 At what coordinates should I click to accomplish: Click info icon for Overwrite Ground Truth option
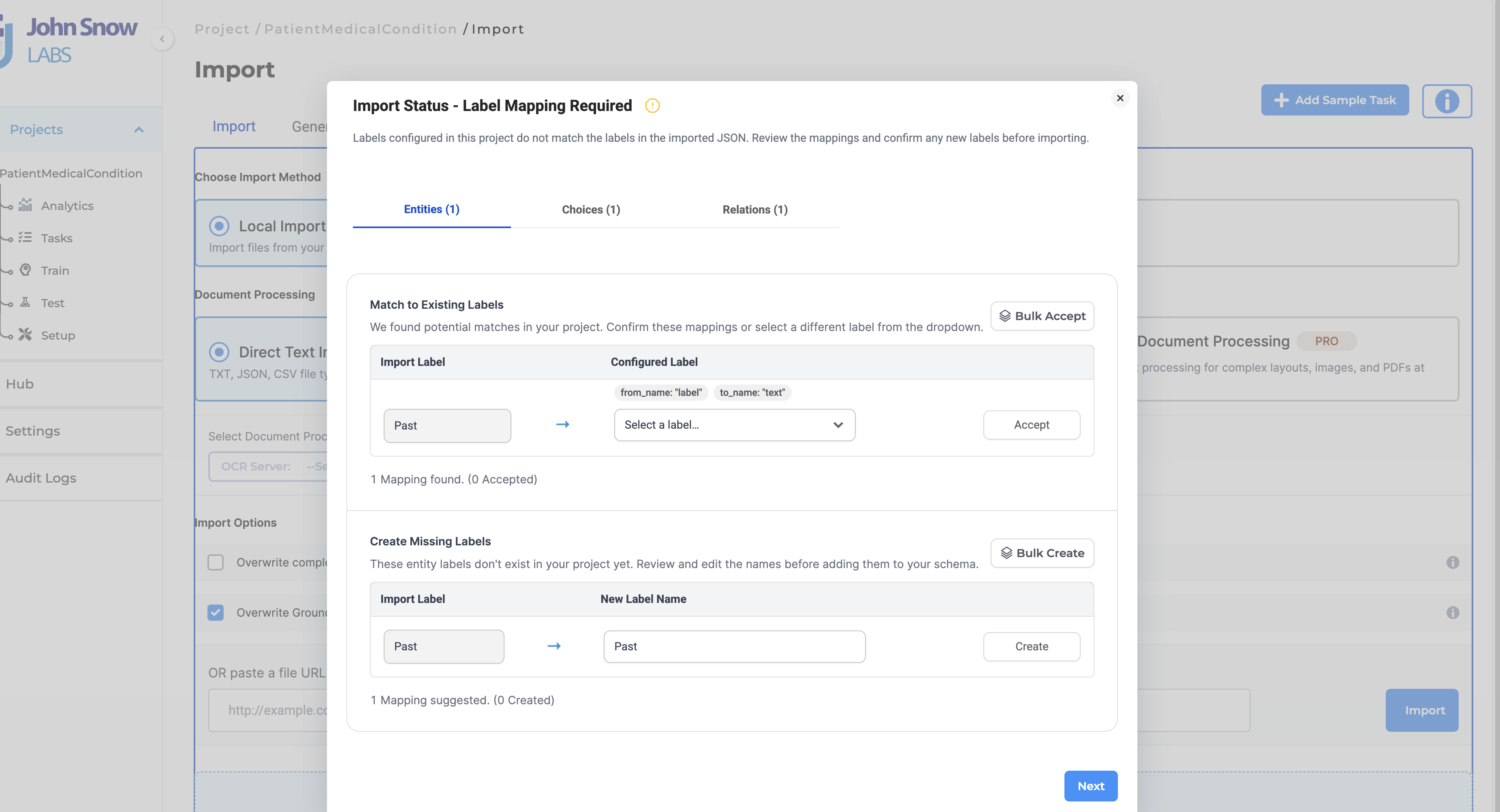point(1452,612)
